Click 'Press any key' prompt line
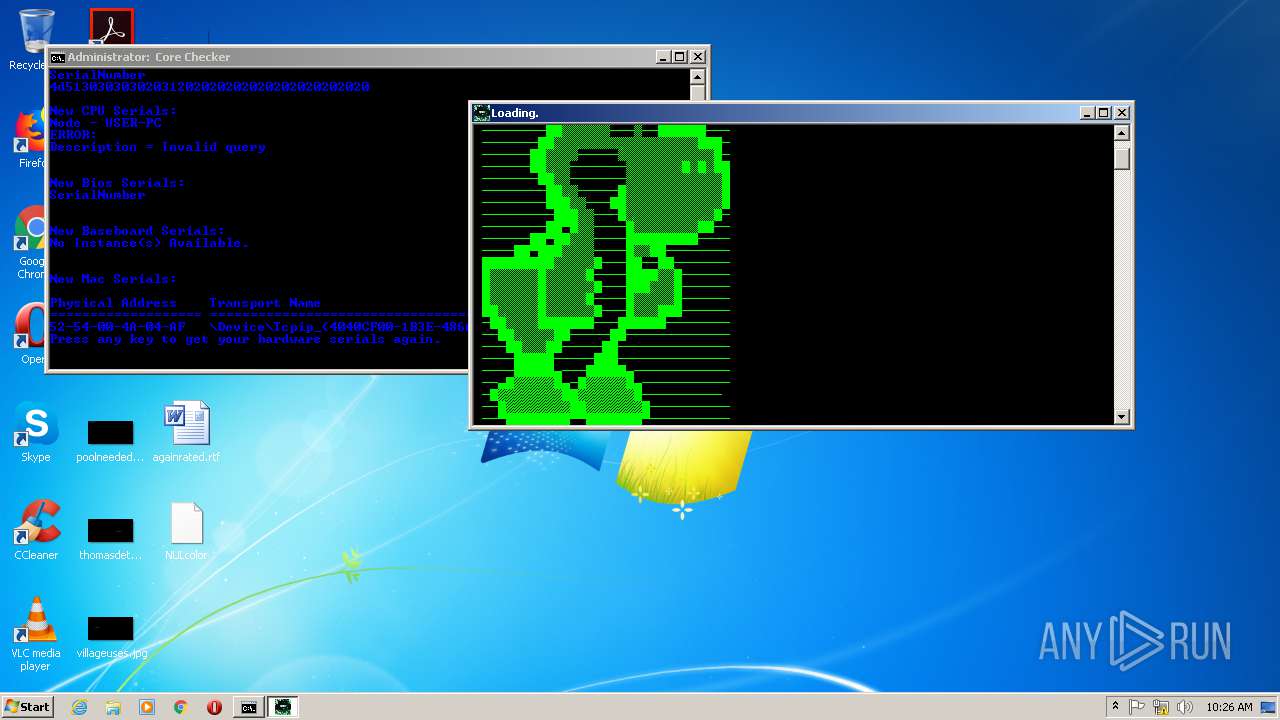This screenshot has width=1280, height=720. click(245, 339)
